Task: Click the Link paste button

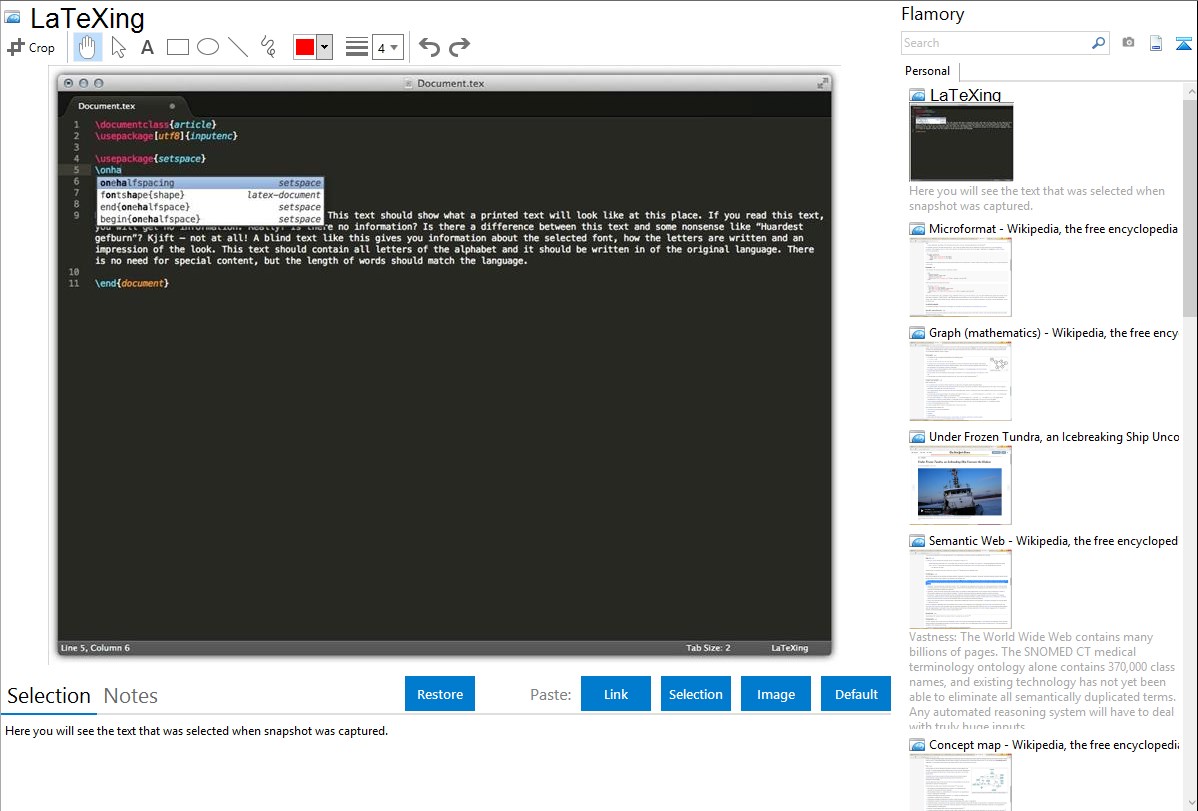Action: 616,694
